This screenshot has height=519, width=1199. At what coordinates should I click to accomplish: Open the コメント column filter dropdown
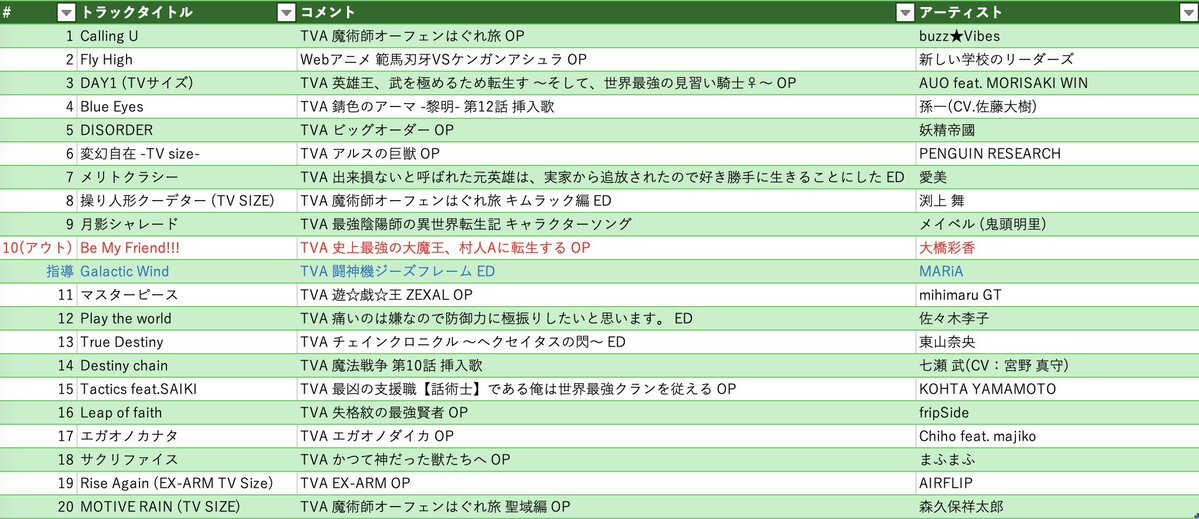[x=905, y=12]
